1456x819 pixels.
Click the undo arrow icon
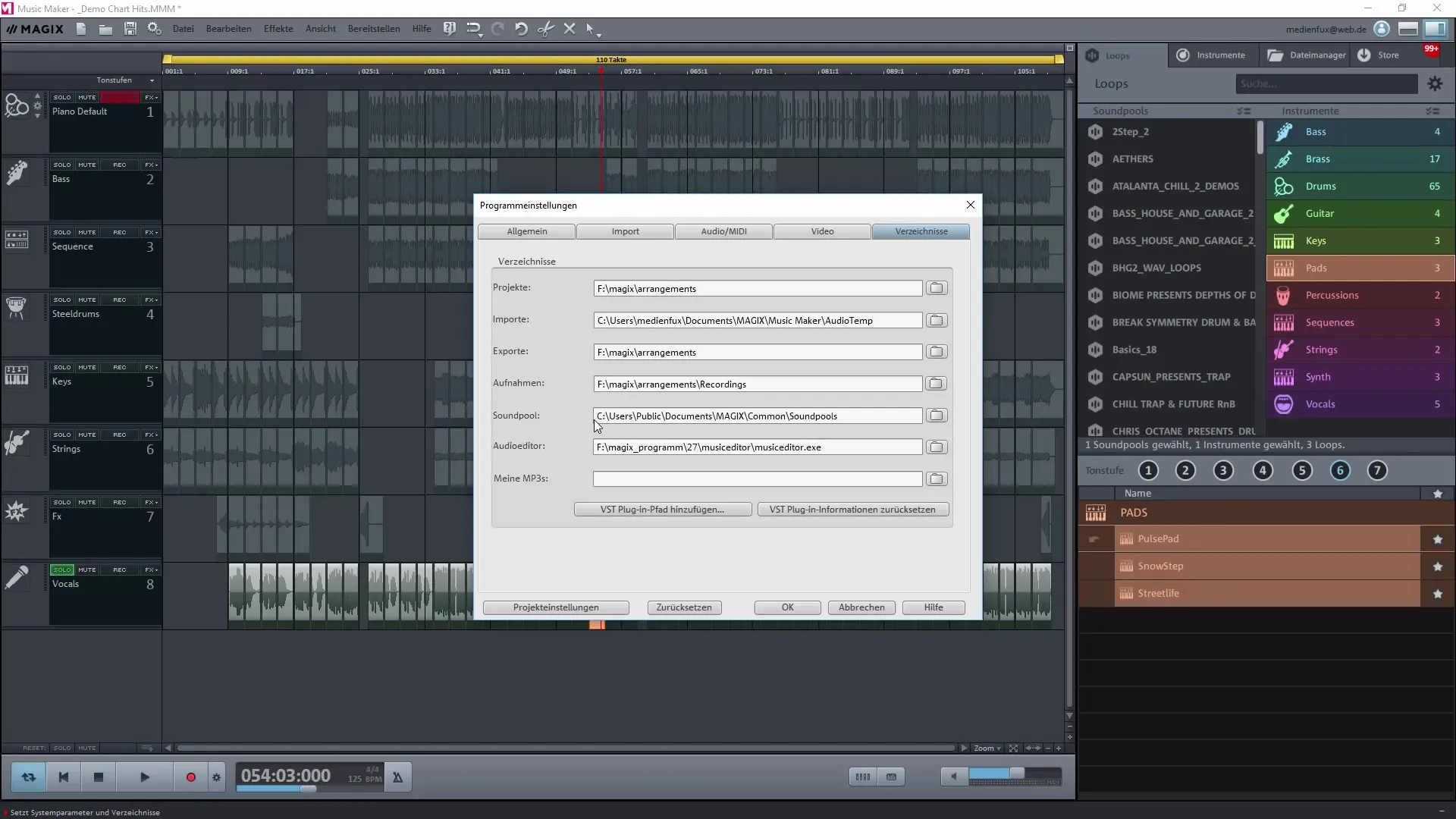(x=521, y=29)
